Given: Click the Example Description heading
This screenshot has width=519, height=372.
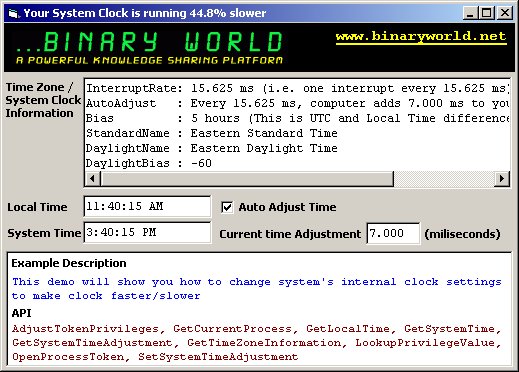Looking at the screenshot, I should pos(69,263).
